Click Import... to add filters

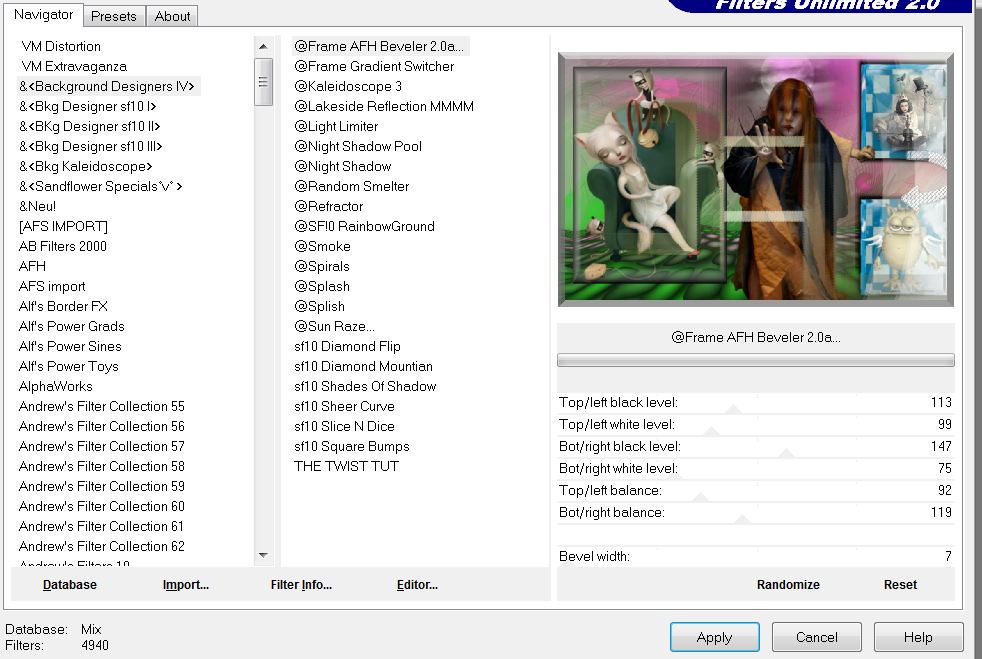pos(185,584)
